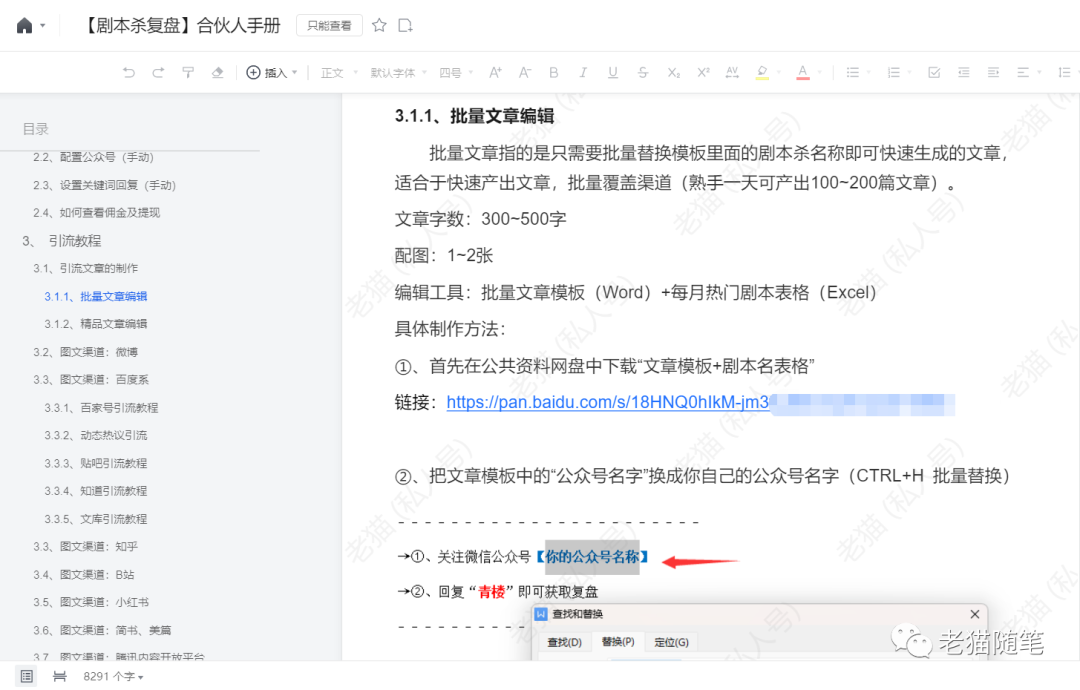This screenshot has width=1080, height=690.
Task: Star the document as favorite
Action: click(x=379, y=26)
